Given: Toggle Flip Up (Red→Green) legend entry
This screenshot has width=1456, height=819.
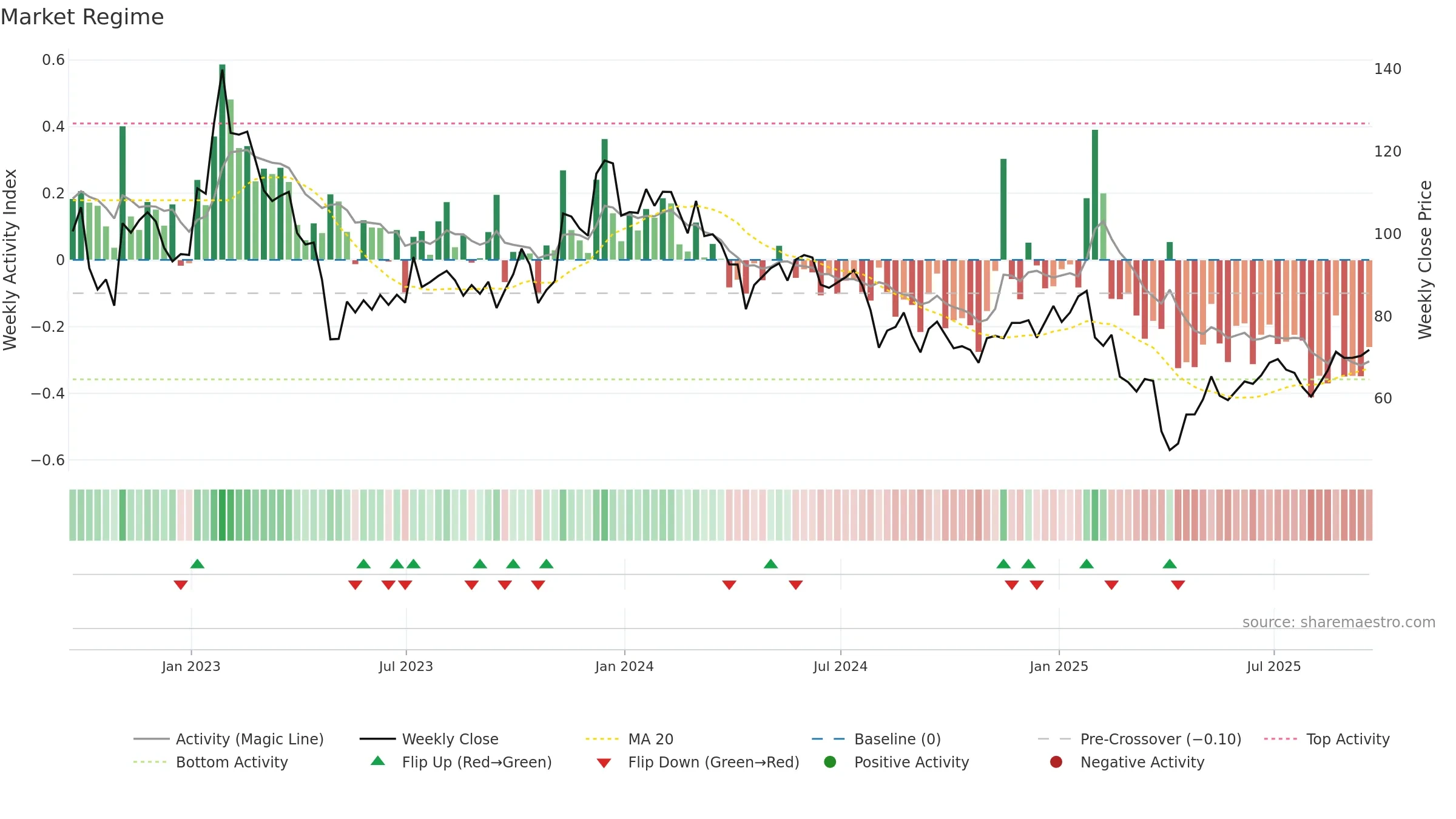Looking at the screenshot, I should [x=461, y=762].
